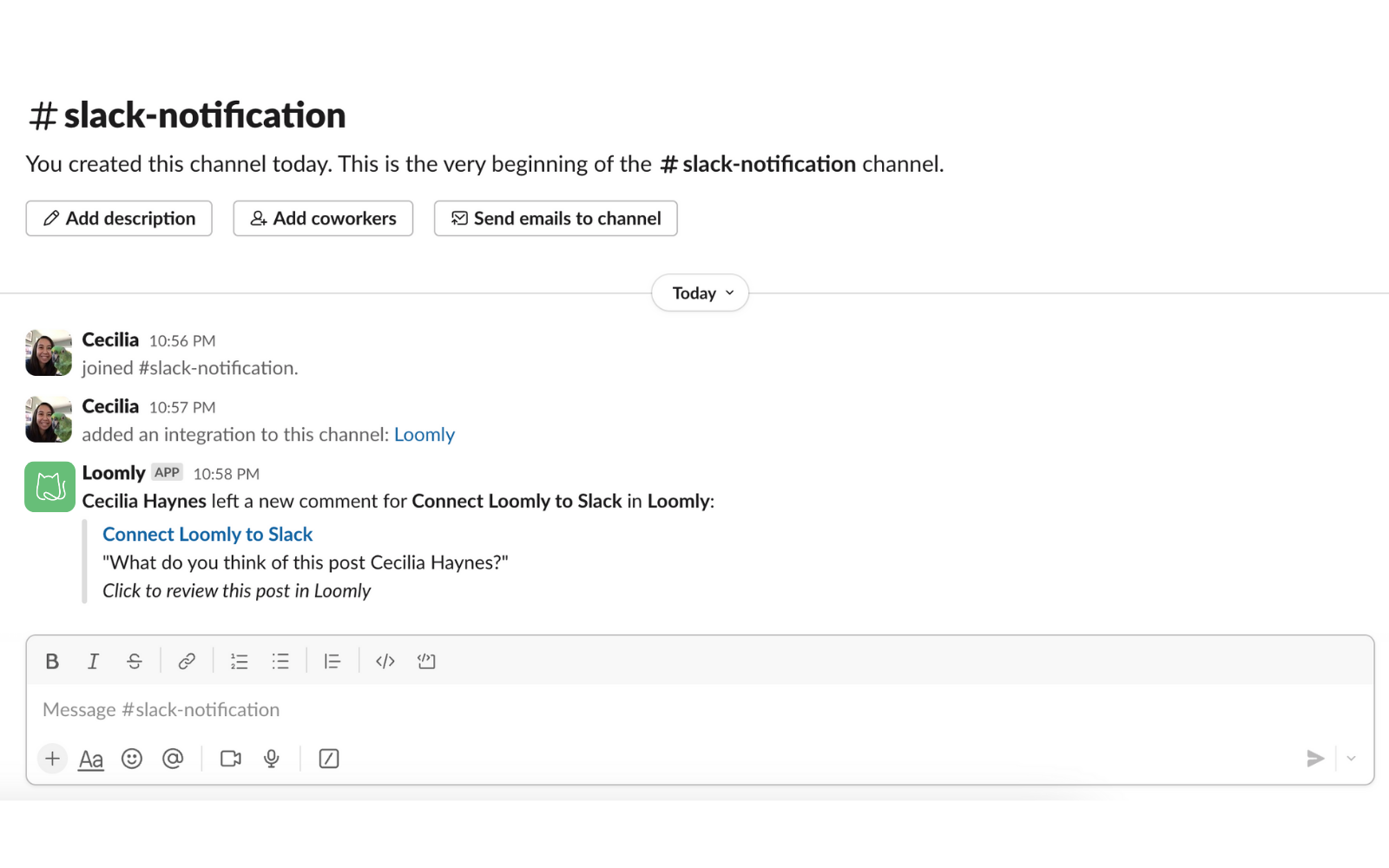Viewport: 1389px width, 868px height.
Task: Toggle italic formatting
Action: pos(93,661)
